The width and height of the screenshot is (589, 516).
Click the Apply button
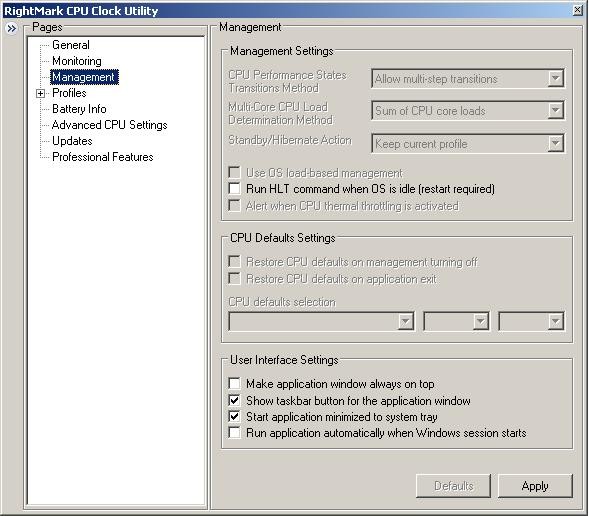pyautogui.click(x=535, y=486)
